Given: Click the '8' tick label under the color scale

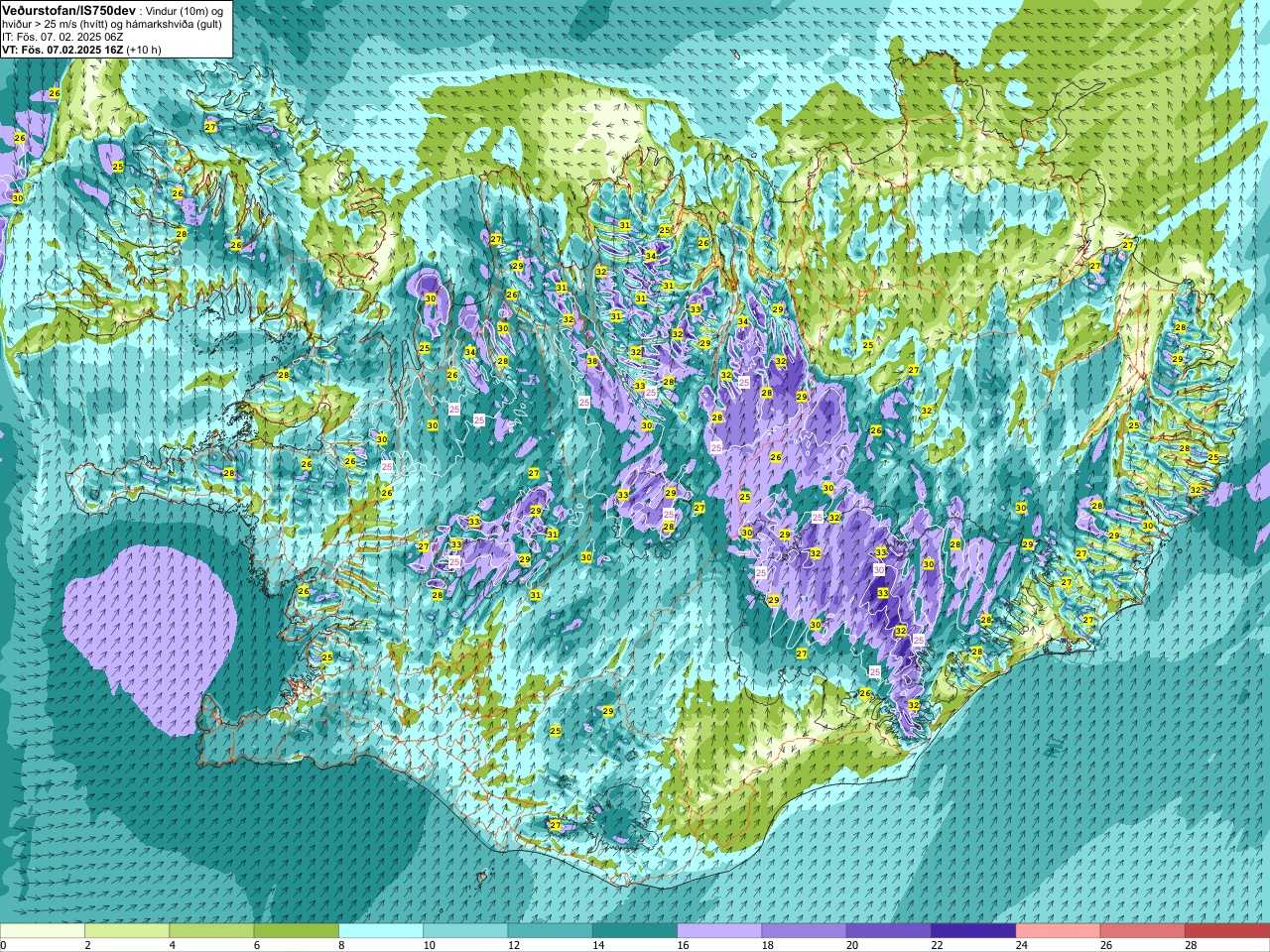Looking at the screenshot, I should pos(342,945).
